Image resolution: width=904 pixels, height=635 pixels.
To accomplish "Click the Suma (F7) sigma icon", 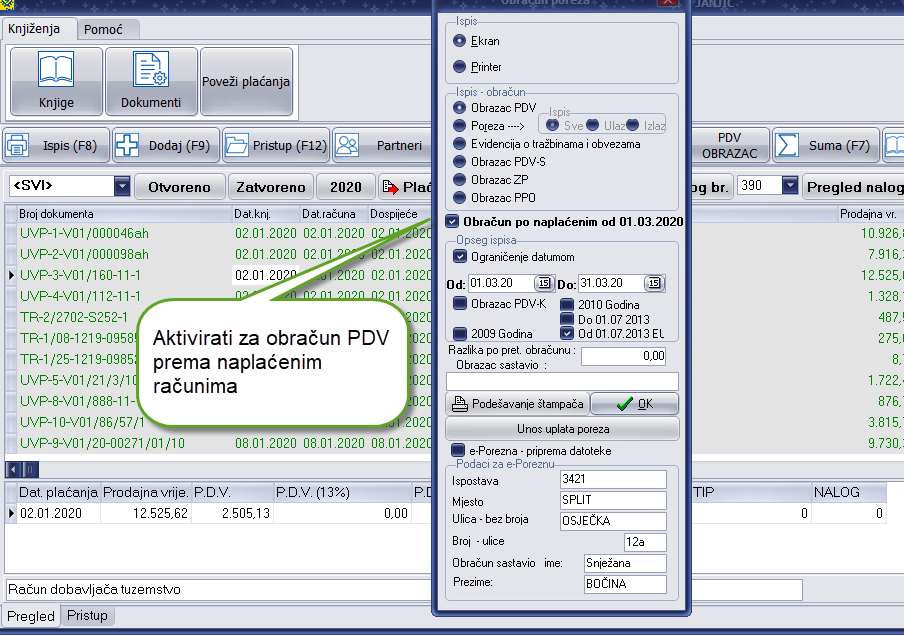I will tap(789, 146).
